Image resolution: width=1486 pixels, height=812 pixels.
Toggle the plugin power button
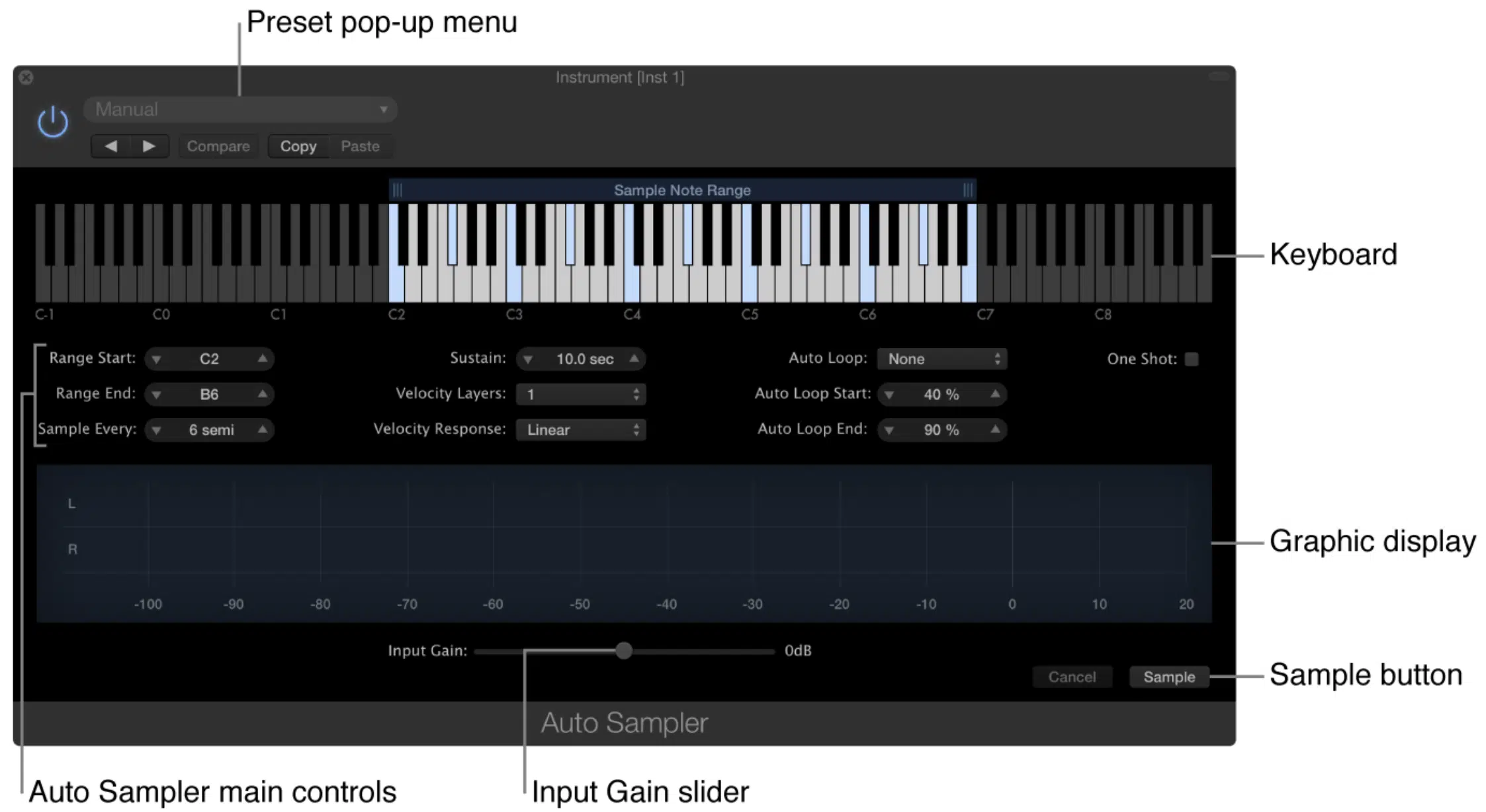53,122
